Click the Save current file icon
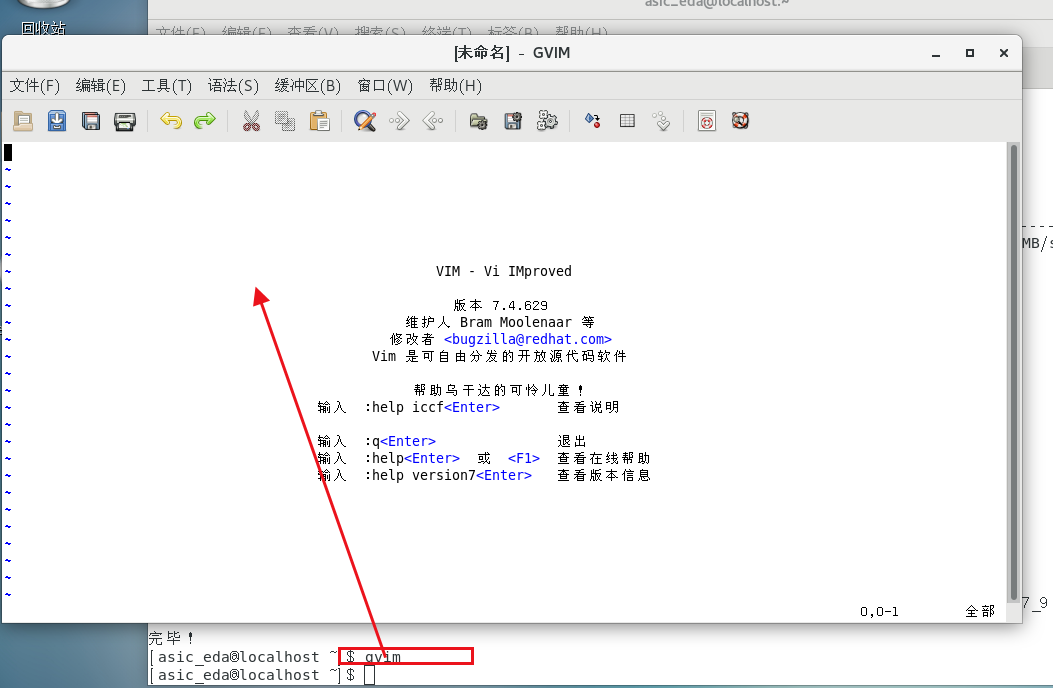The height and width of the screenshot is (688, 1053). click(x=57, y=121)
